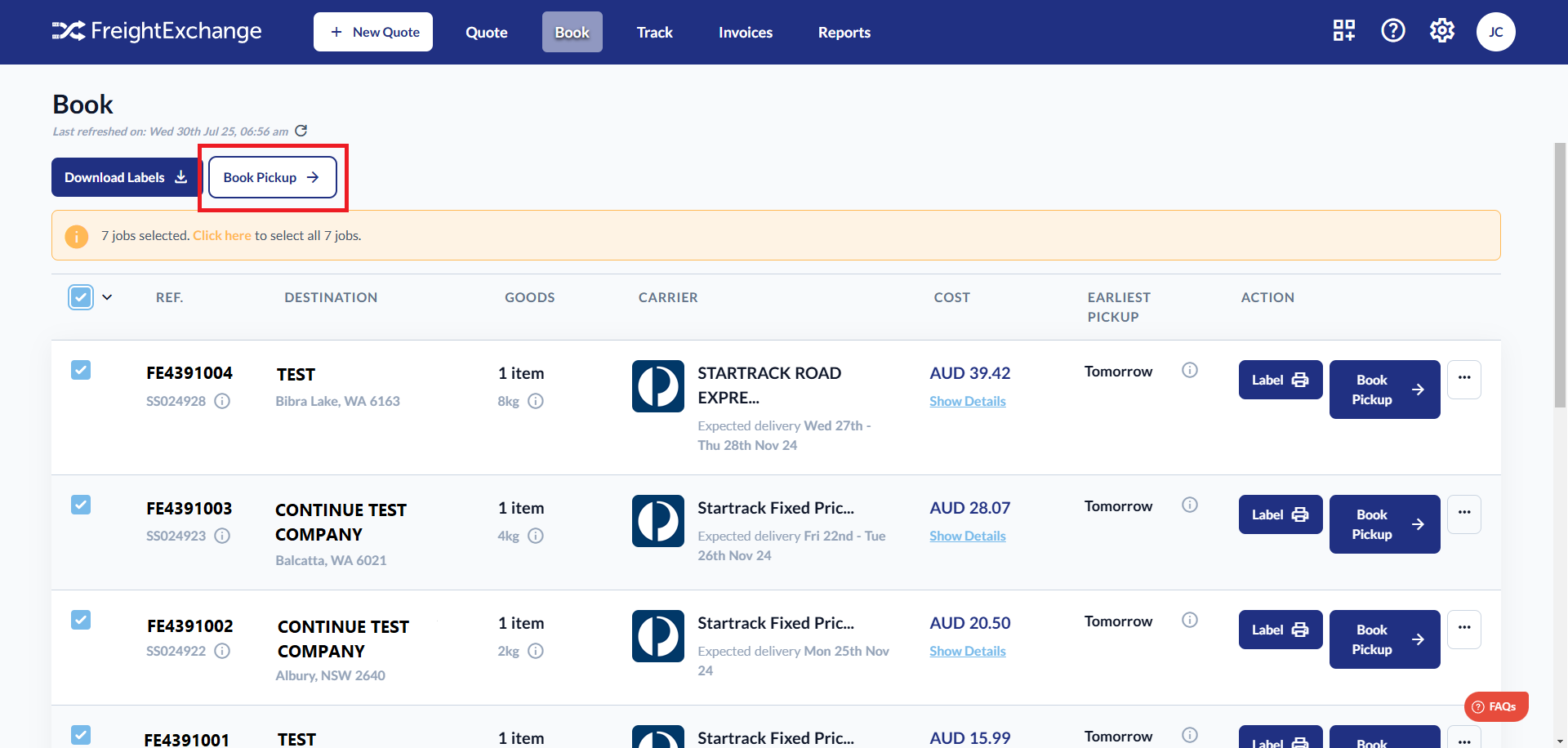
Task: Print Label for FE4391004
Action: pos(1281,380)
